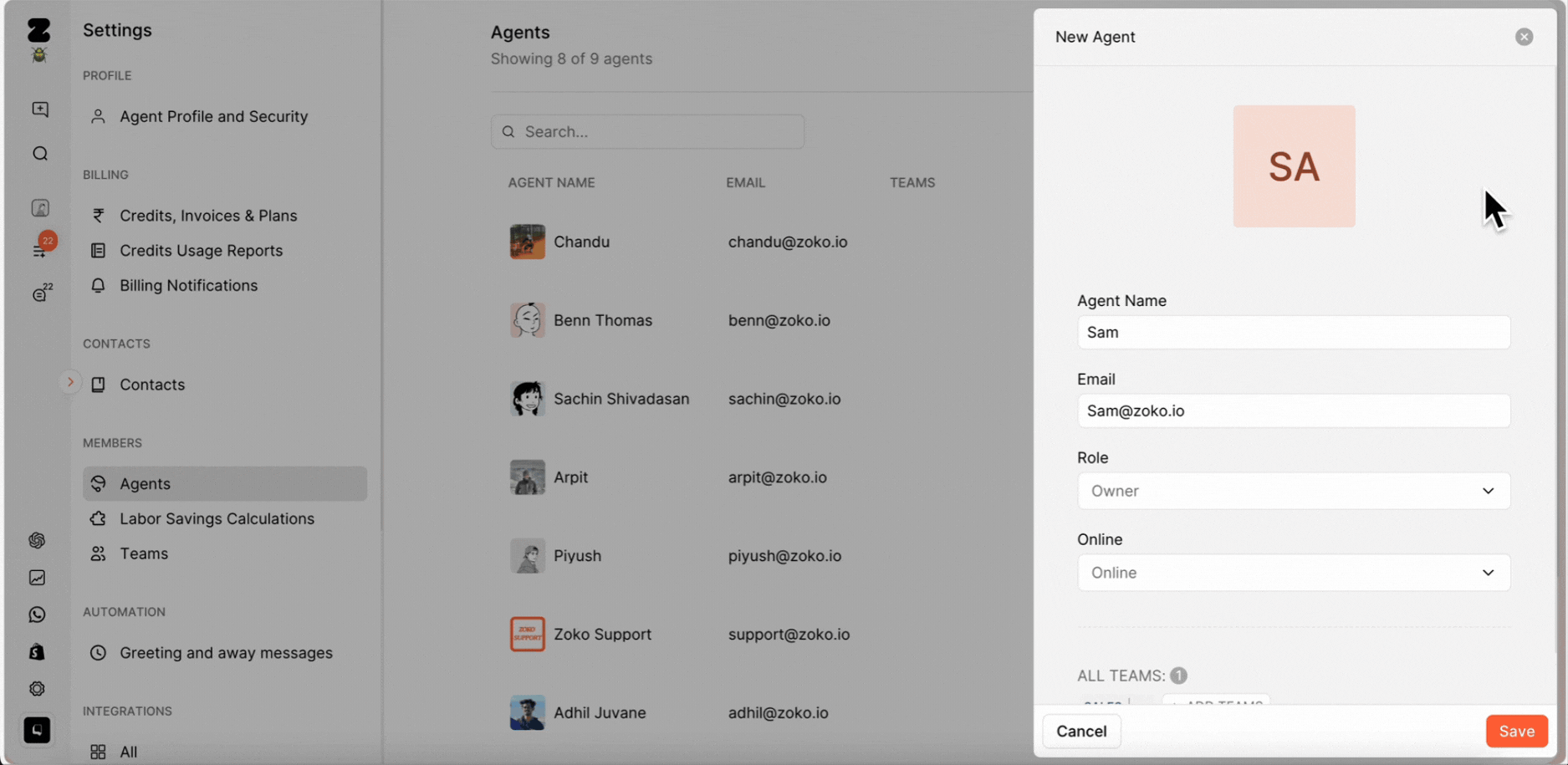The width and height of the screenshot is (1568, 765).
Task: Open the analytics chart icon
Action: pos(37,578)
